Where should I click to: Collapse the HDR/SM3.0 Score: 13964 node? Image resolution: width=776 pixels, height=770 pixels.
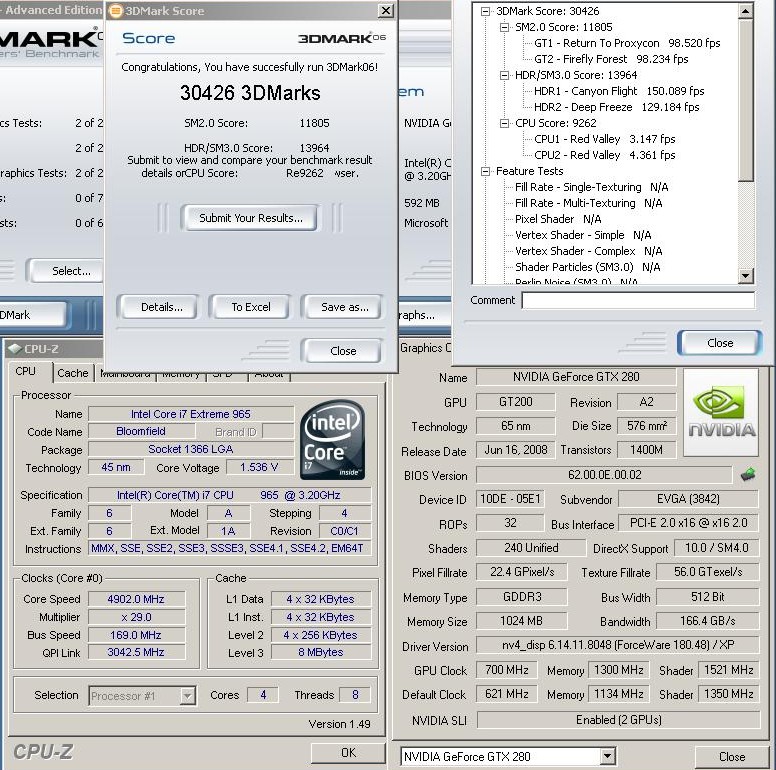click(x=504, y=75)
